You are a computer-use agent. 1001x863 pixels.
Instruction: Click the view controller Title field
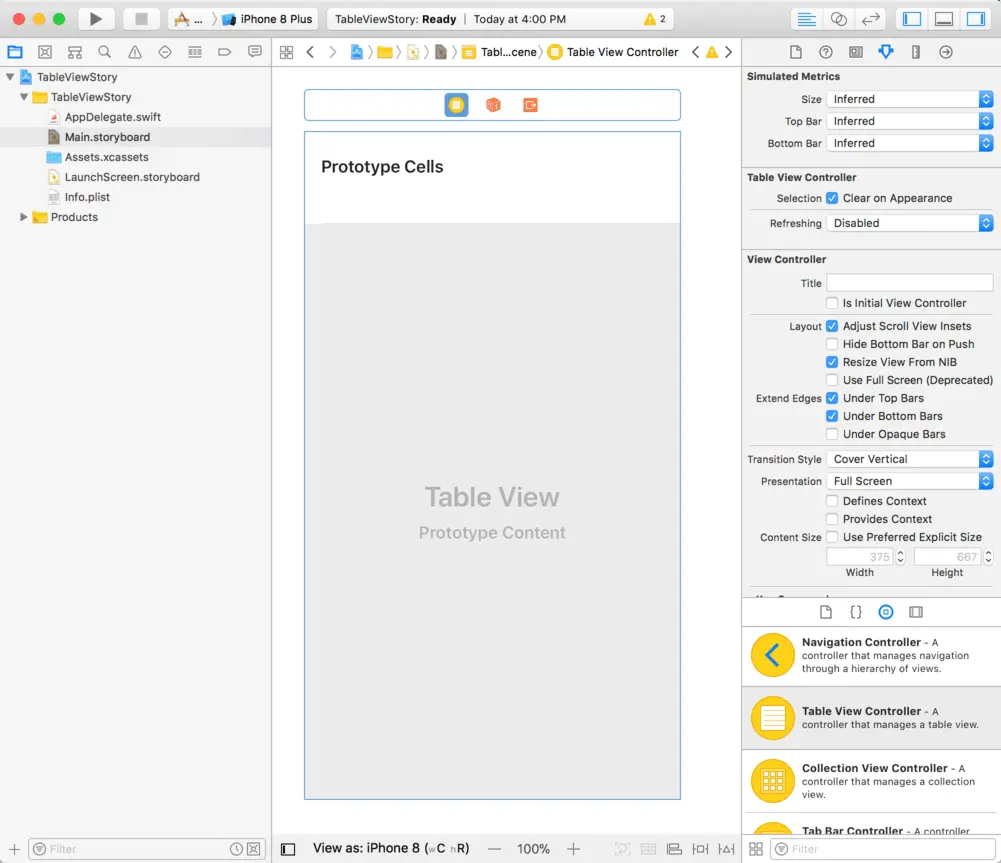[x=909, y=283]
